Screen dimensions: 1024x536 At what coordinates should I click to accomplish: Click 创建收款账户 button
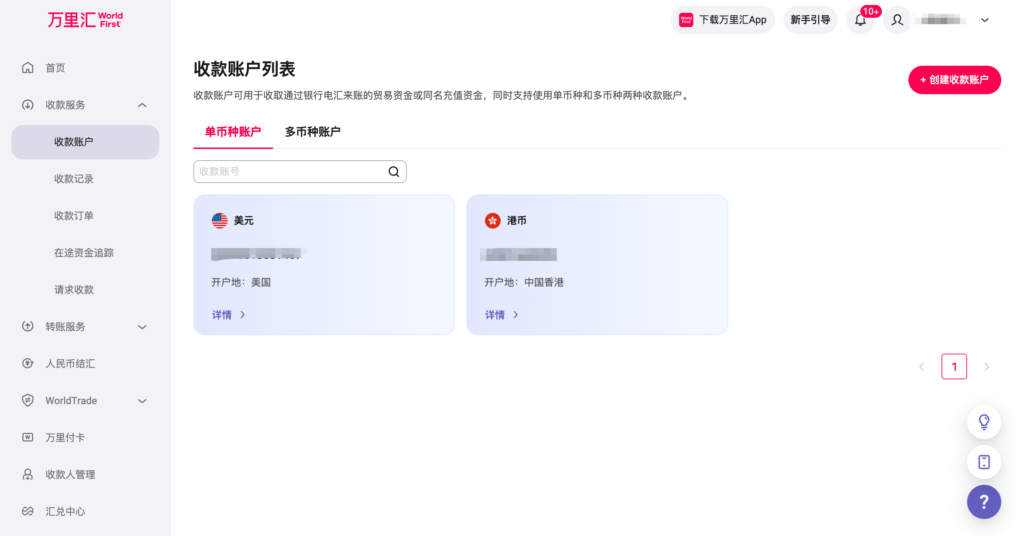tap(954, 80)
